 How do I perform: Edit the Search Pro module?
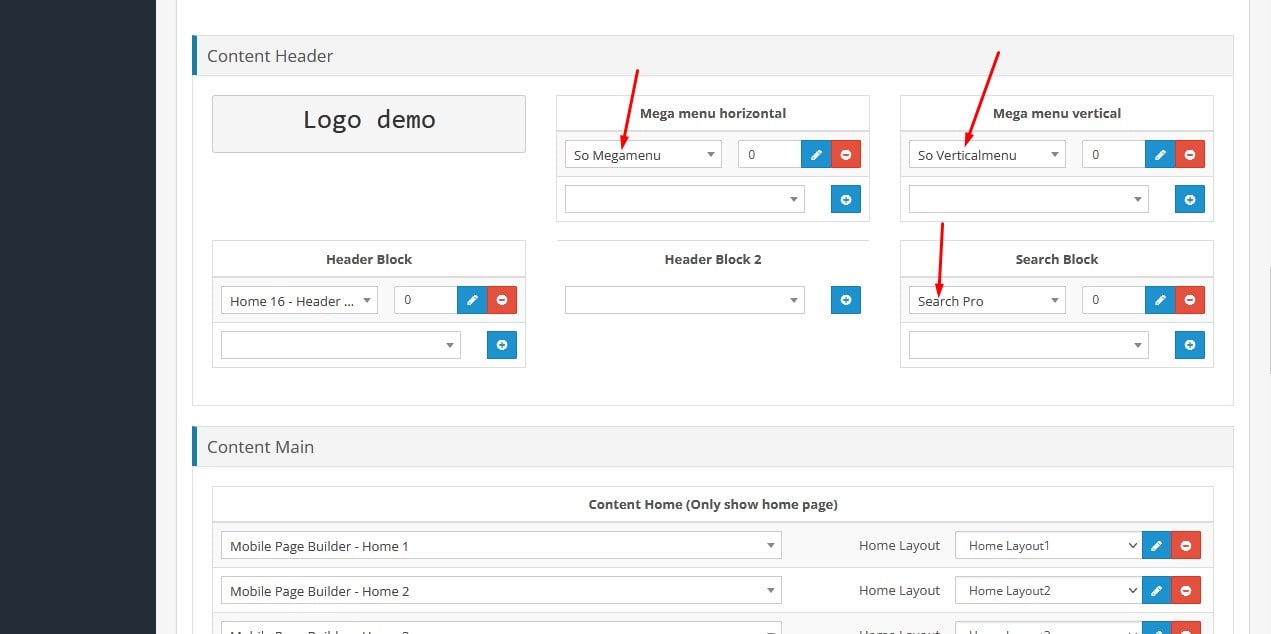pyautogui.click(x=1160, y=300)
